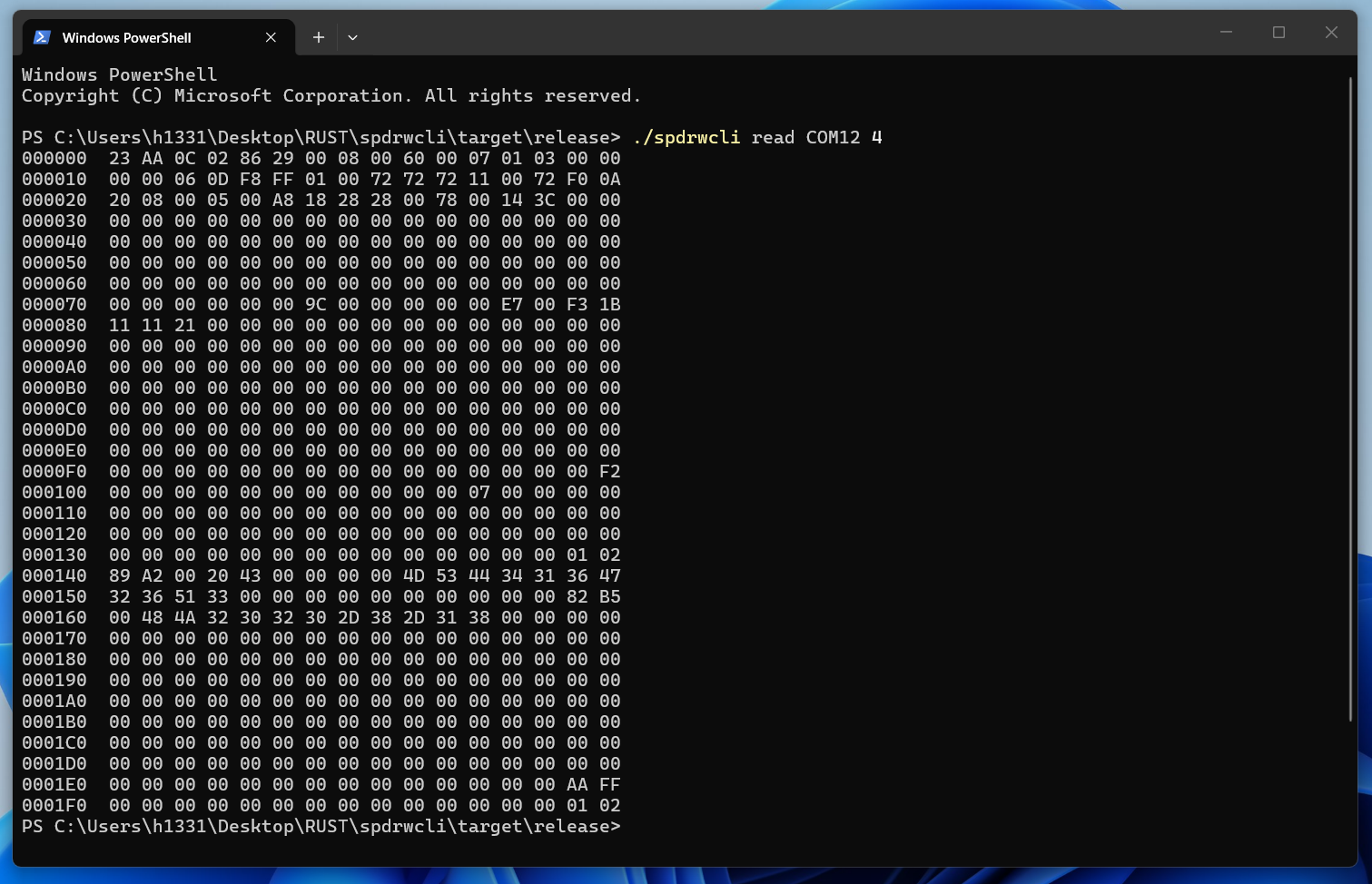
Task: Click byte 0D in row 000010
Action: (218, 179)
